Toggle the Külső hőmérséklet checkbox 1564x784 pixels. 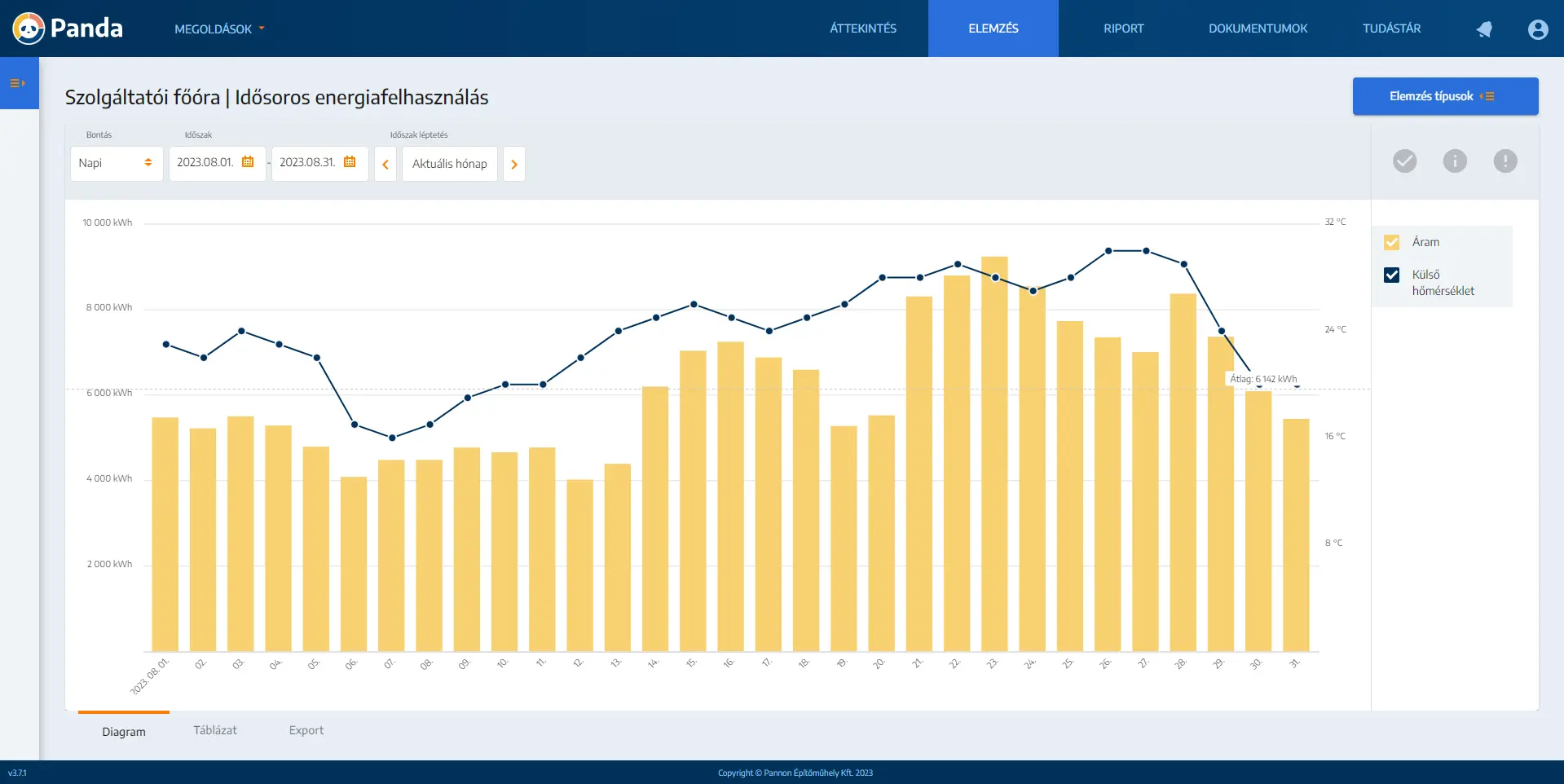(1391, 275)
